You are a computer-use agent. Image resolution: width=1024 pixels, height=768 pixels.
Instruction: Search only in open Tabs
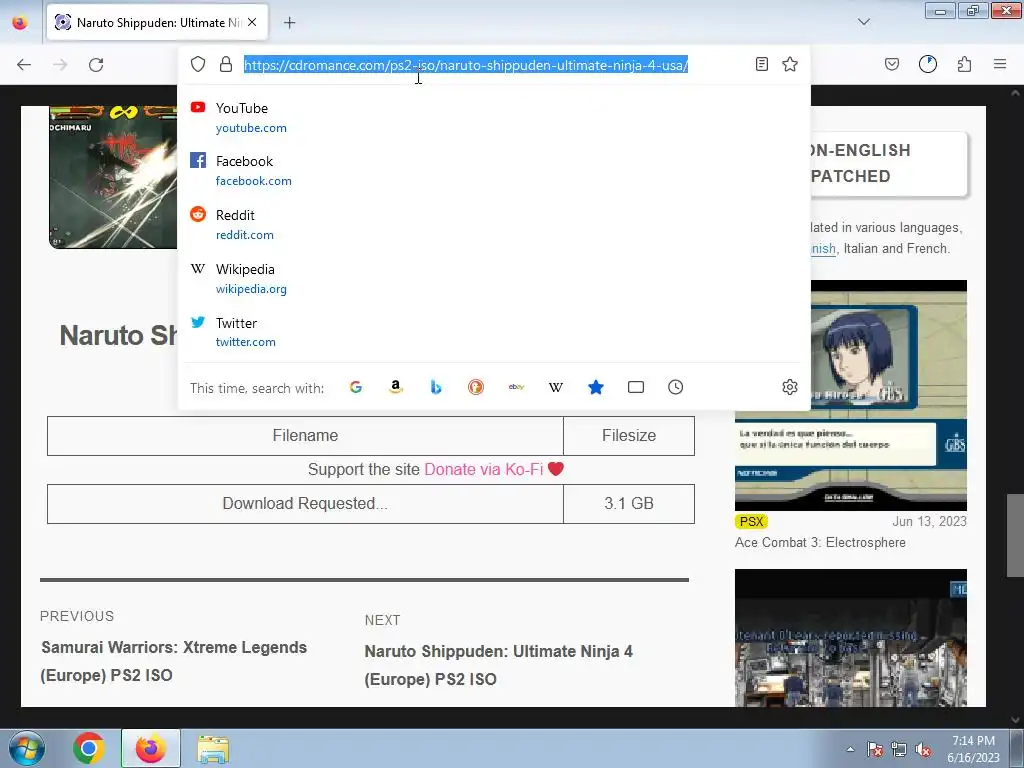point(636,387)
